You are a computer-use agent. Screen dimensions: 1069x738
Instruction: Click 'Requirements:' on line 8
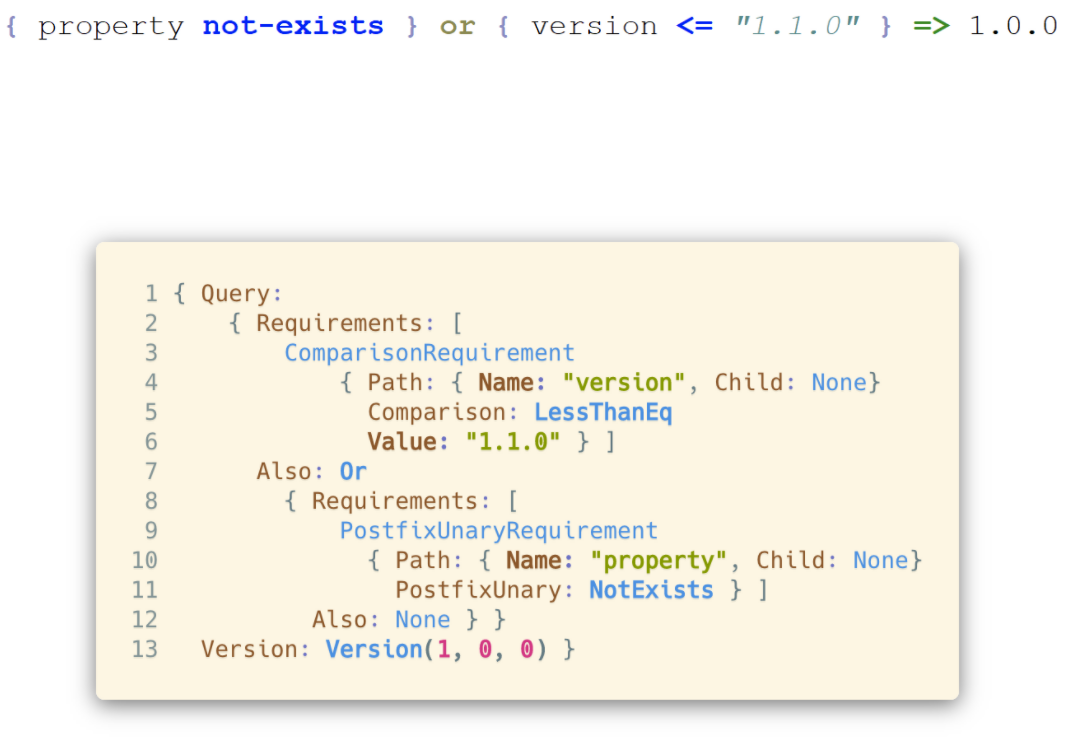coord(401,501)
